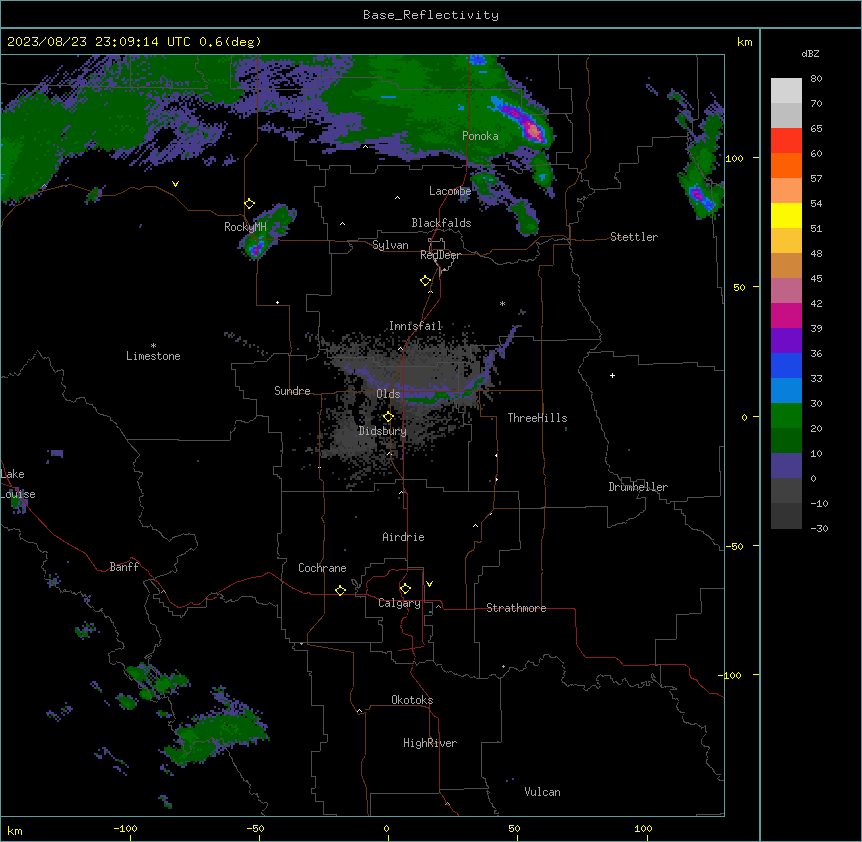The image size is (862, 842).
Task: Click the bottom axis -50 km tick label
Action: [255, 828]
